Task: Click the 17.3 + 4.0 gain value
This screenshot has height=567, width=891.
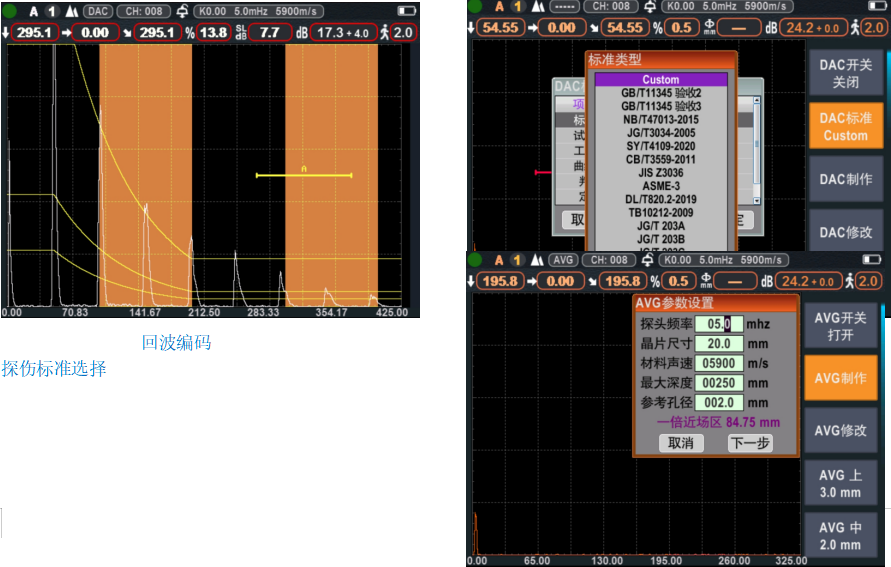Action: point(343,33)
